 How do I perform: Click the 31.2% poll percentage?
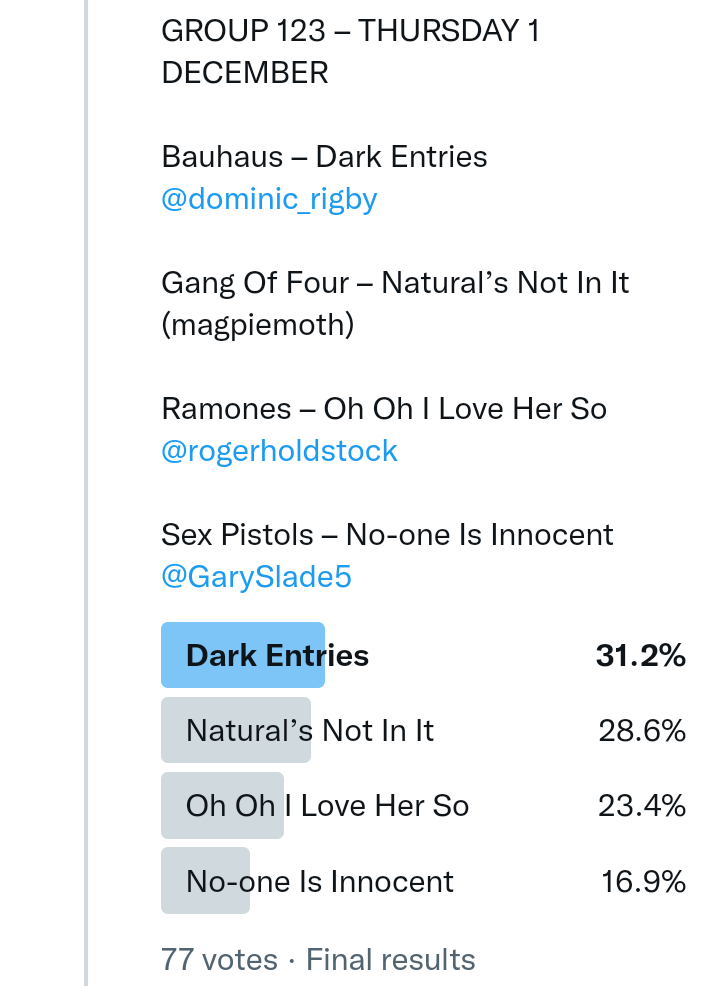click(x=640, y=656)
